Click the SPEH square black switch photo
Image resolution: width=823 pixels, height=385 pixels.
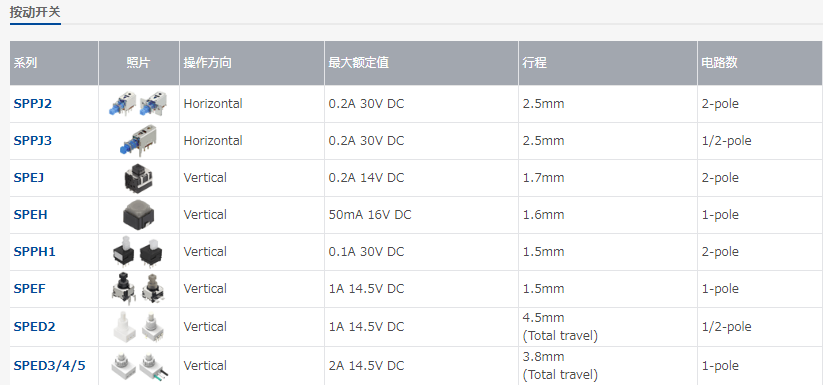[139, 215]
